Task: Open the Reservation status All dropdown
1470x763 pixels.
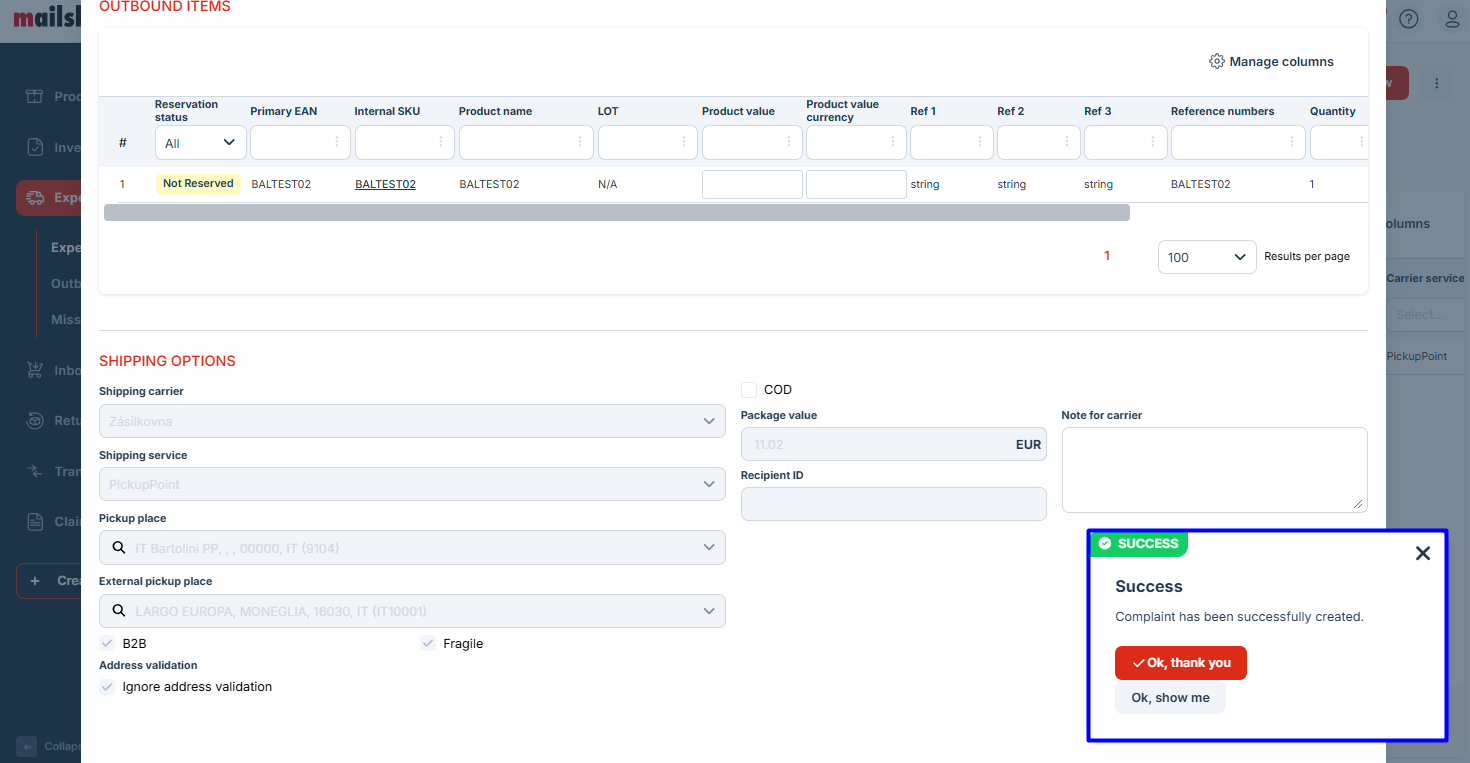Action: (x=200, y=143)
